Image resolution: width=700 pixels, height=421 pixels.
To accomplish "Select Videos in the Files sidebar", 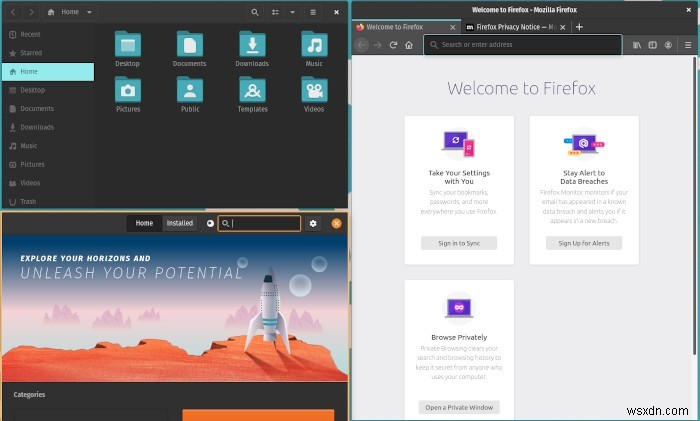I will [48, 183].
